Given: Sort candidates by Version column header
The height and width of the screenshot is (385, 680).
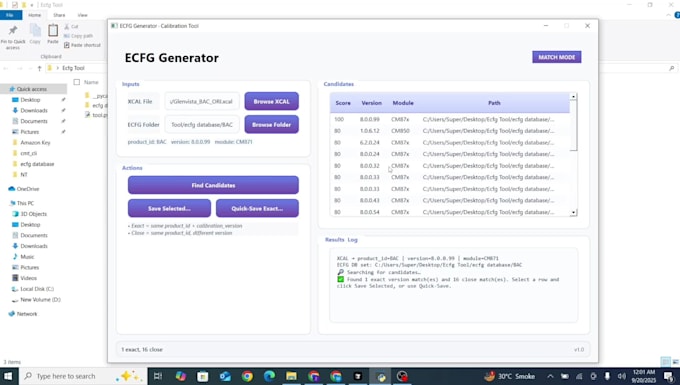Looking at the screenshot, I should (x=371, y=103).
